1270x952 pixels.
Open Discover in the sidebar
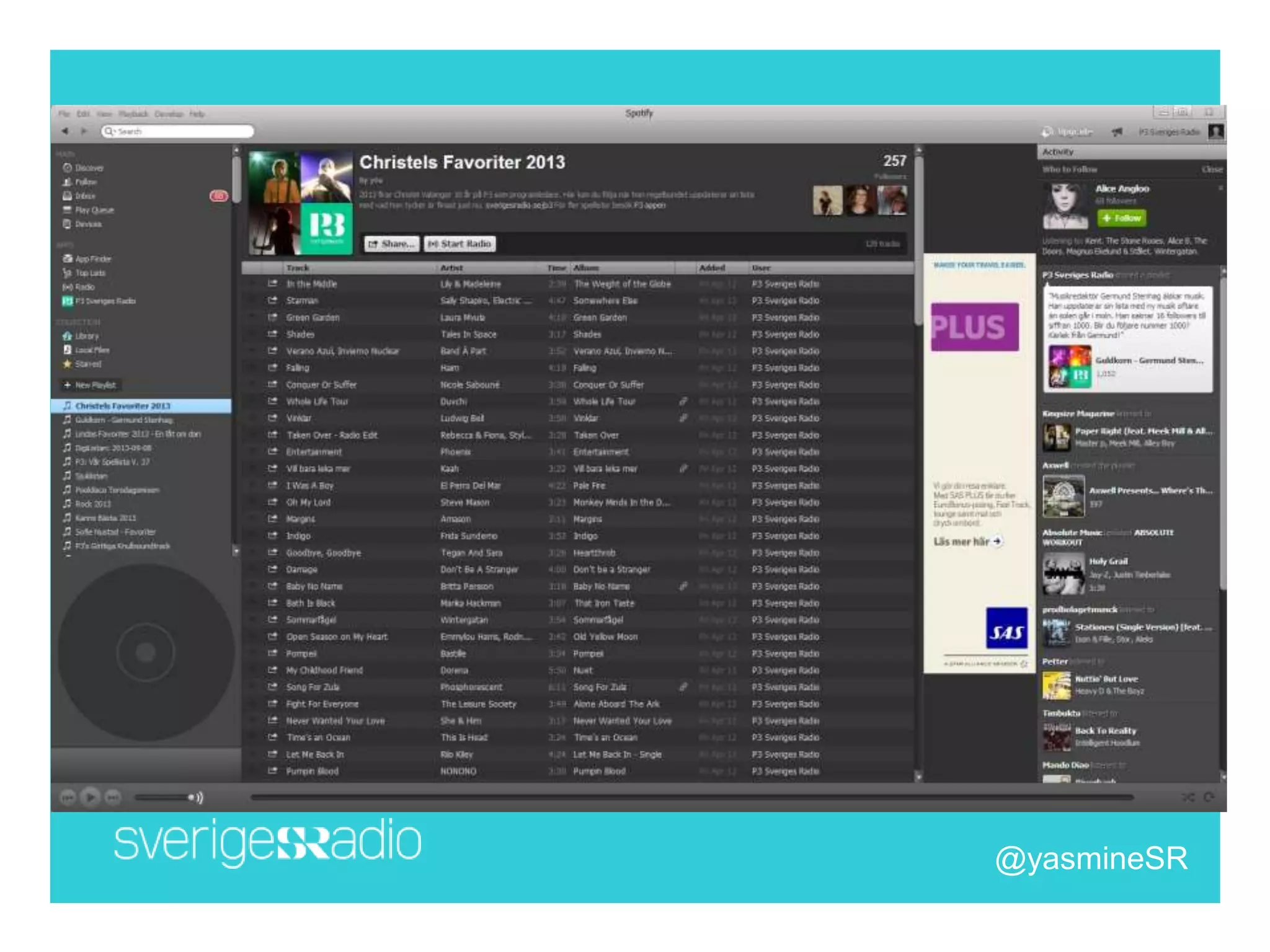click(x=88, y=168)
